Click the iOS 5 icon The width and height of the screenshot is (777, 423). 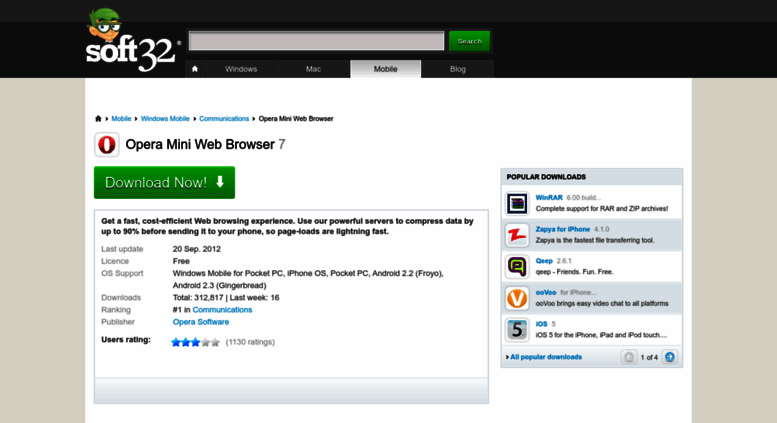pyautogui.click(x=517, y=330)
